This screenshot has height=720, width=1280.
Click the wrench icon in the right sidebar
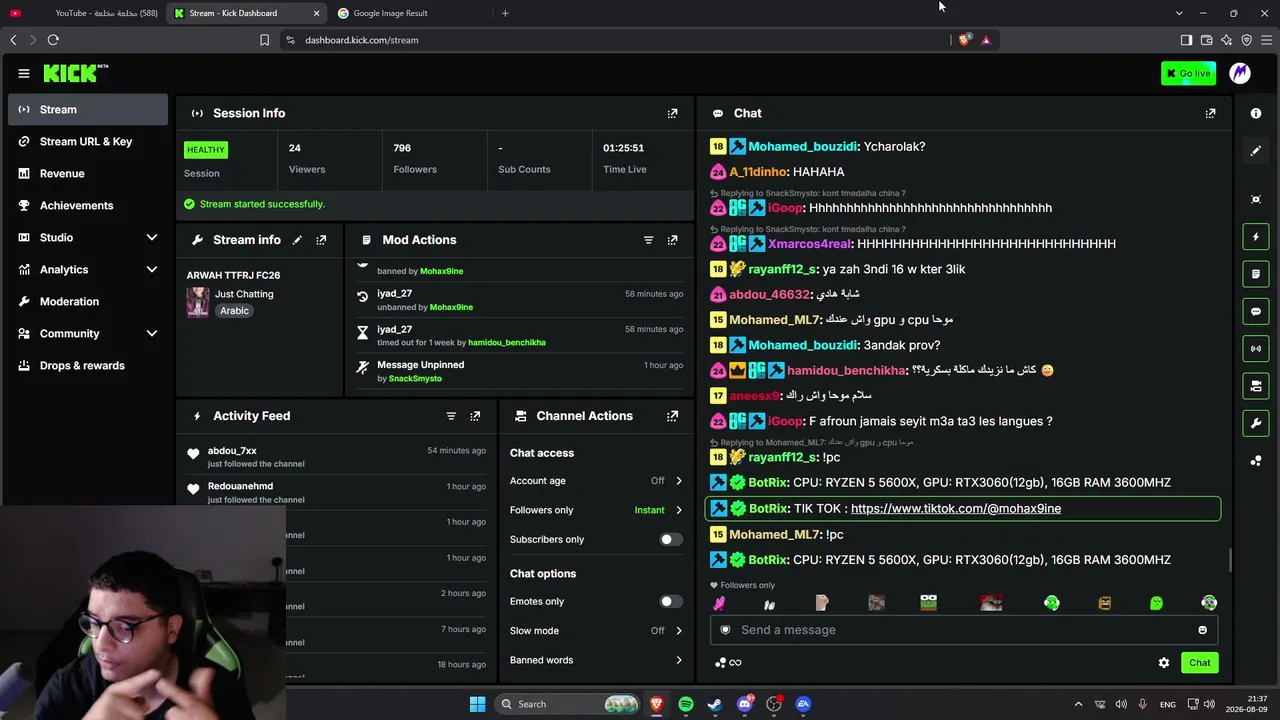(x=1256, y=423)
